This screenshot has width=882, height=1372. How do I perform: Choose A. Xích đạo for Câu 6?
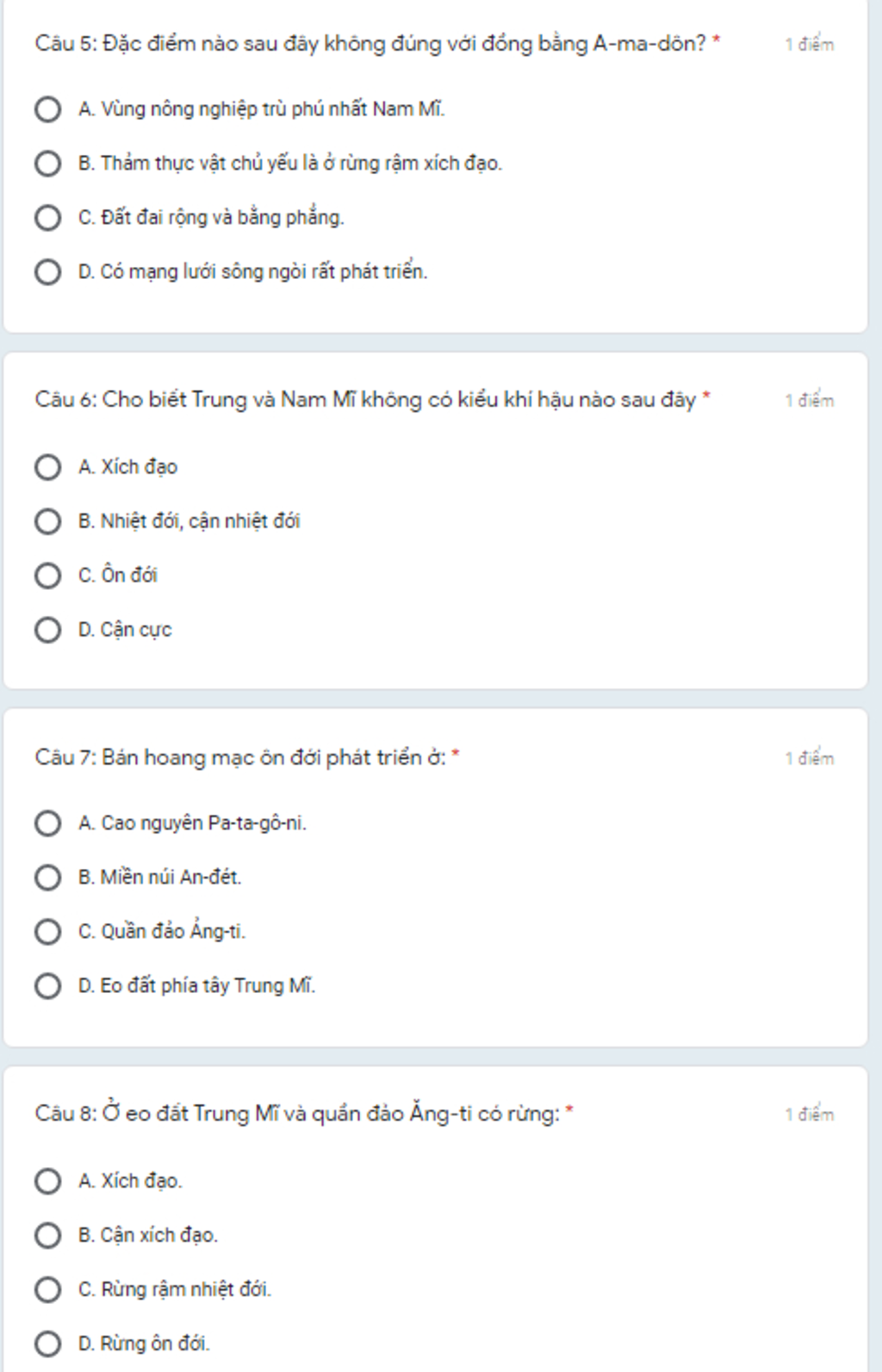point(47,468)
